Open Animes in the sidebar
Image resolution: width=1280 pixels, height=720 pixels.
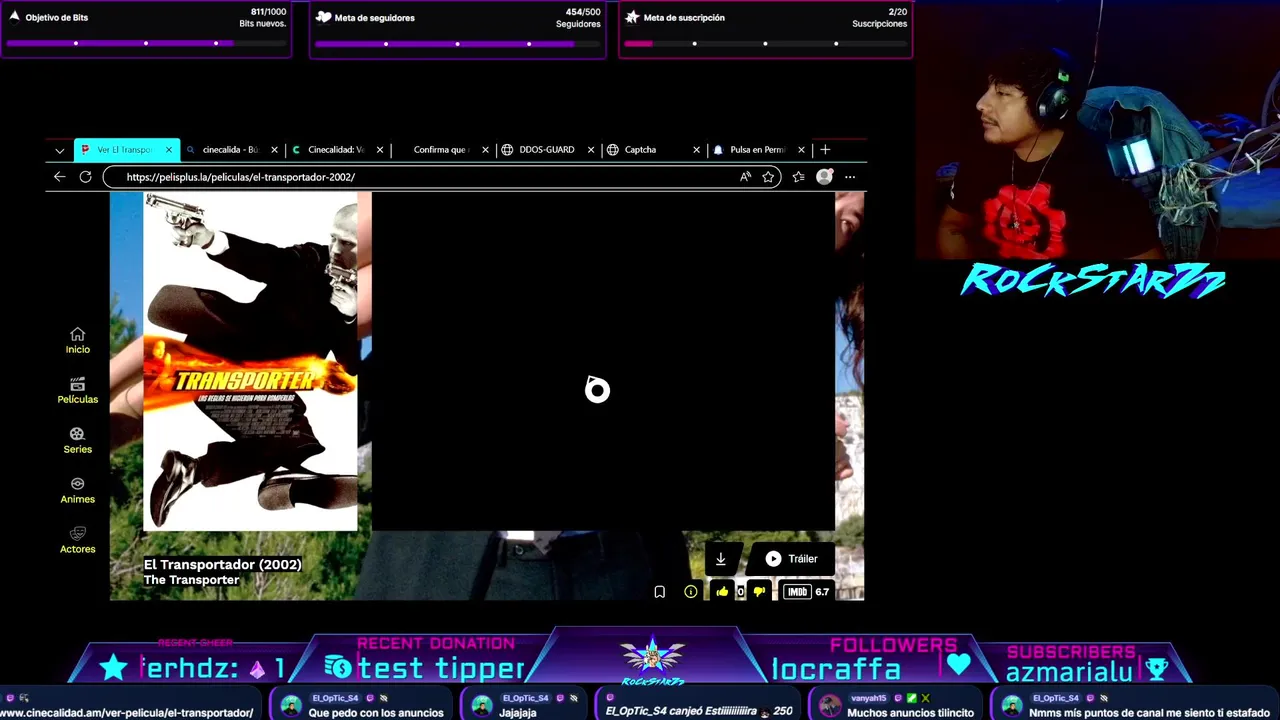pyautogui.click(x=77, y=491)
